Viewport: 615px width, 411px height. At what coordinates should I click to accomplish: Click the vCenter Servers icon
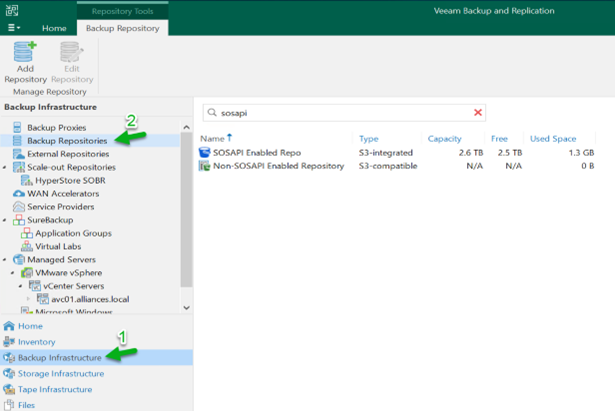pos(35,286)
